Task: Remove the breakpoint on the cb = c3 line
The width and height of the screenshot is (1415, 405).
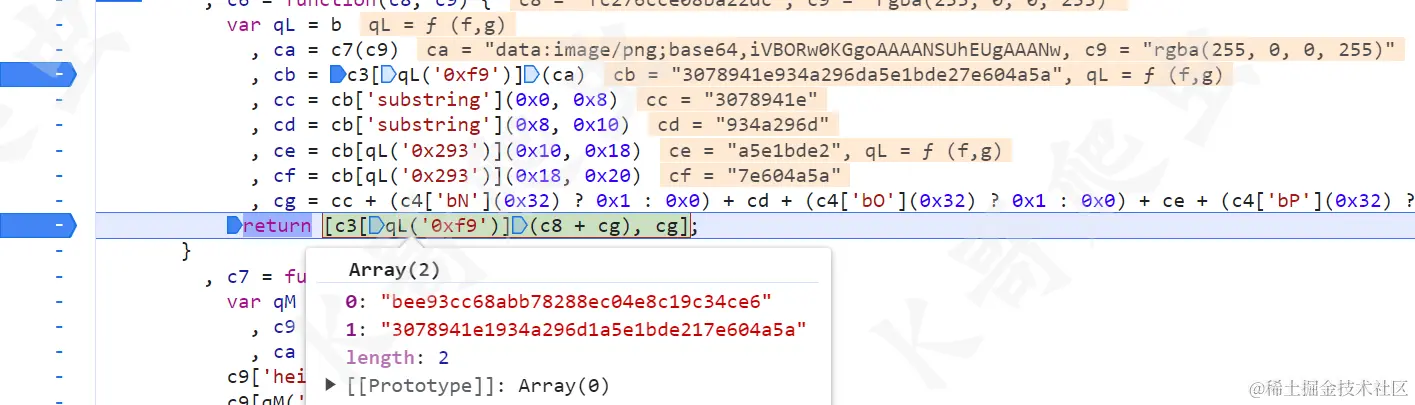Action: point(38,74)
